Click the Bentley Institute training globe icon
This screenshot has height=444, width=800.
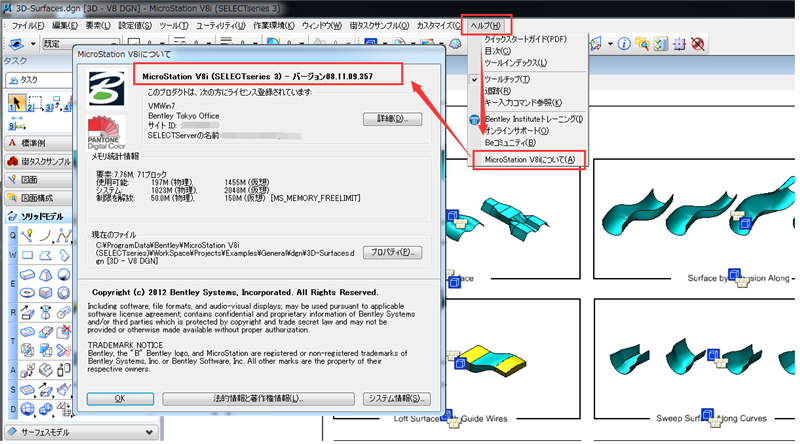coord(474,119)
